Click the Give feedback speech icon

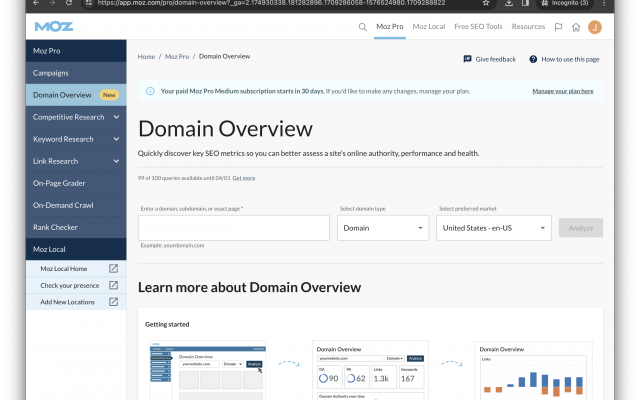(x=467, y=59)
